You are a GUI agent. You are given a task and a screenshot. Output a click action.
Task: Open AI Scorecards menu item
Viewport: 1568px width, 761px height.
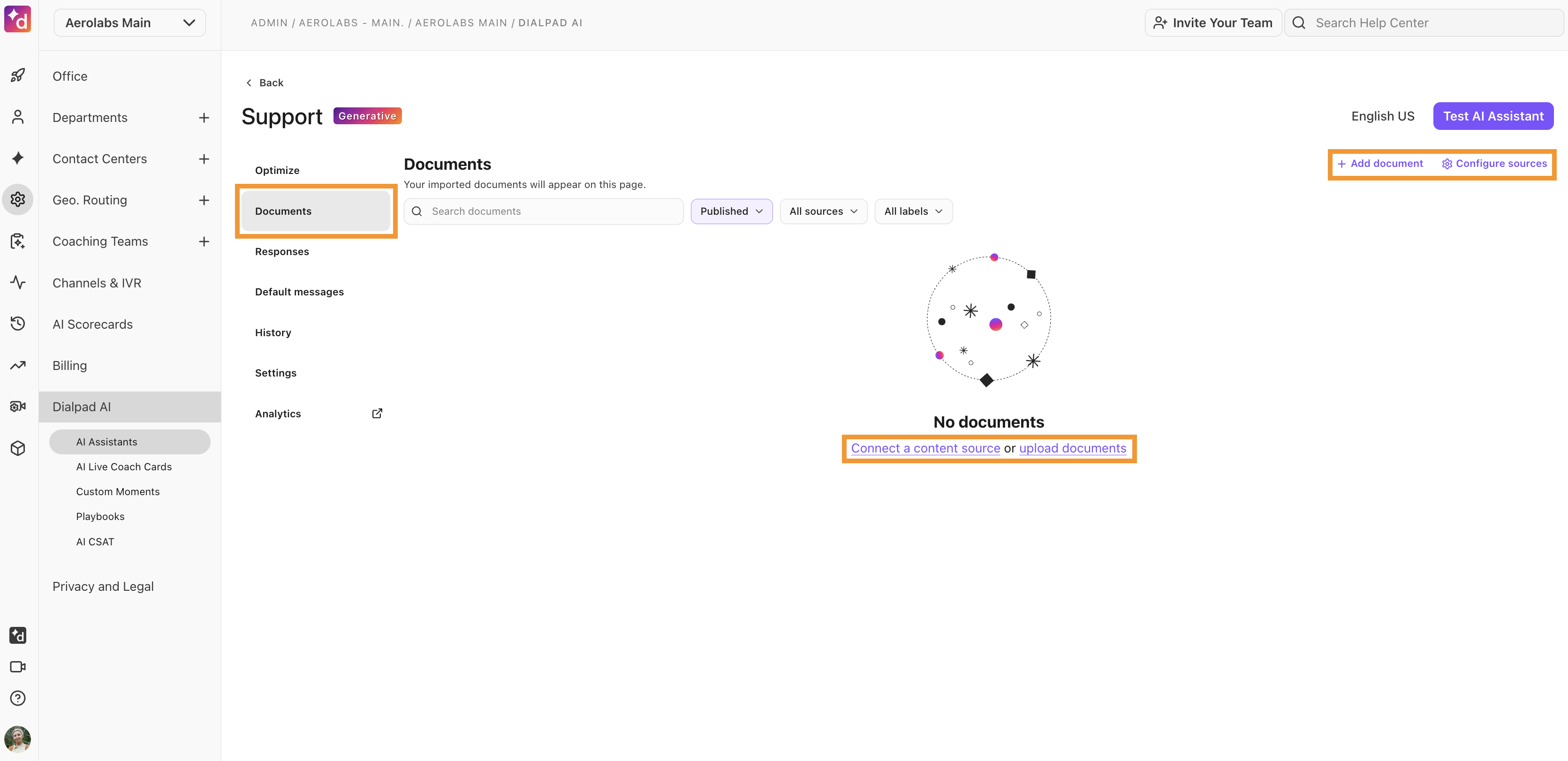click(x=92, y=324)
